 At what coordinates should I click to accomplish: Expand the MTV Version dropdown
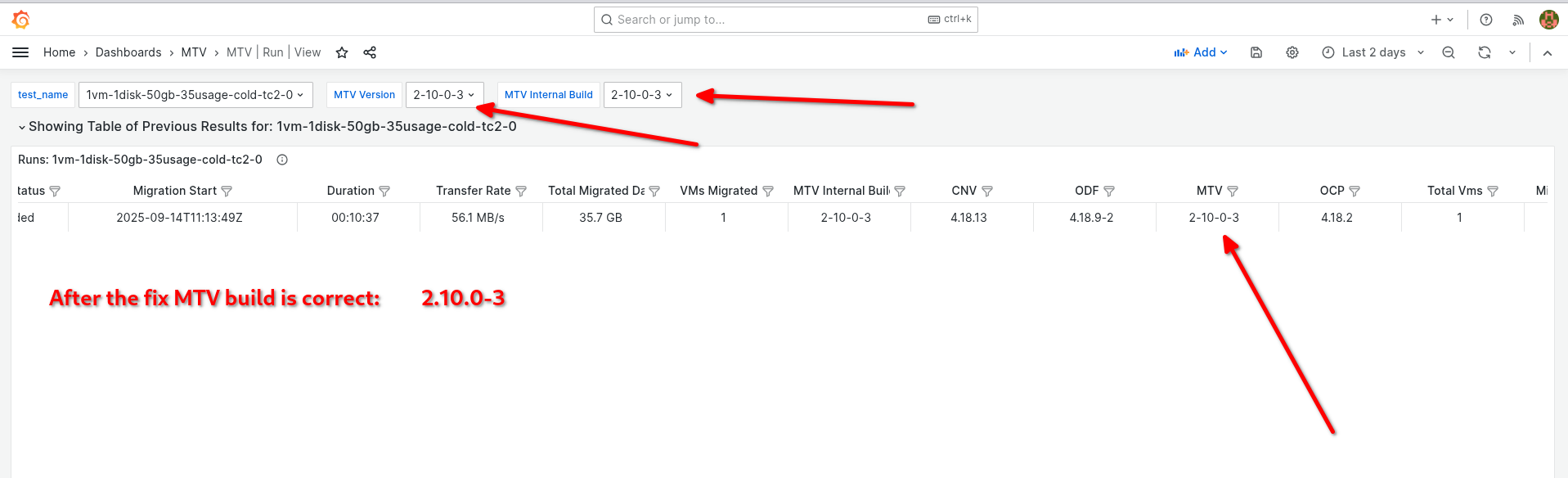(x=444, y=95)
